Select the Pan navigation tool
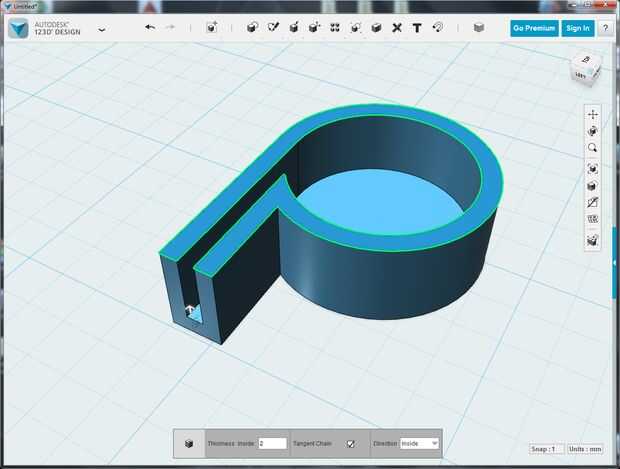The image size is (620, 469). point(592,115)
